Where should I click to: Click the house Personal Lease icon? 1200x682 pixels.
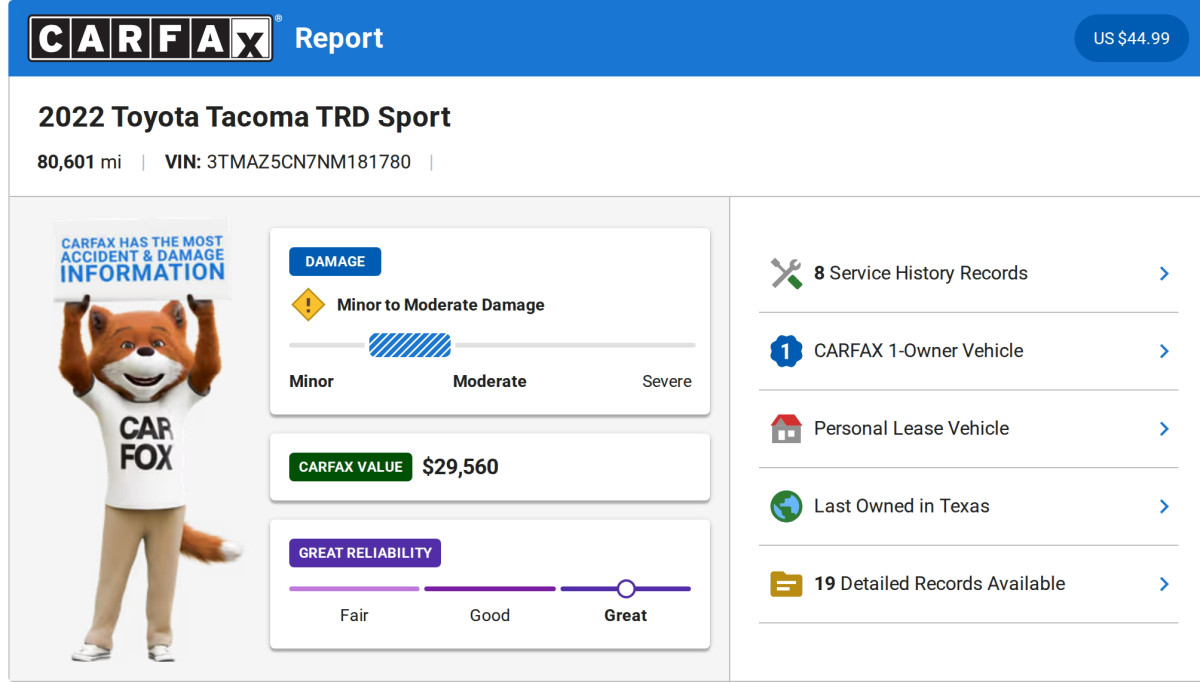786,428
